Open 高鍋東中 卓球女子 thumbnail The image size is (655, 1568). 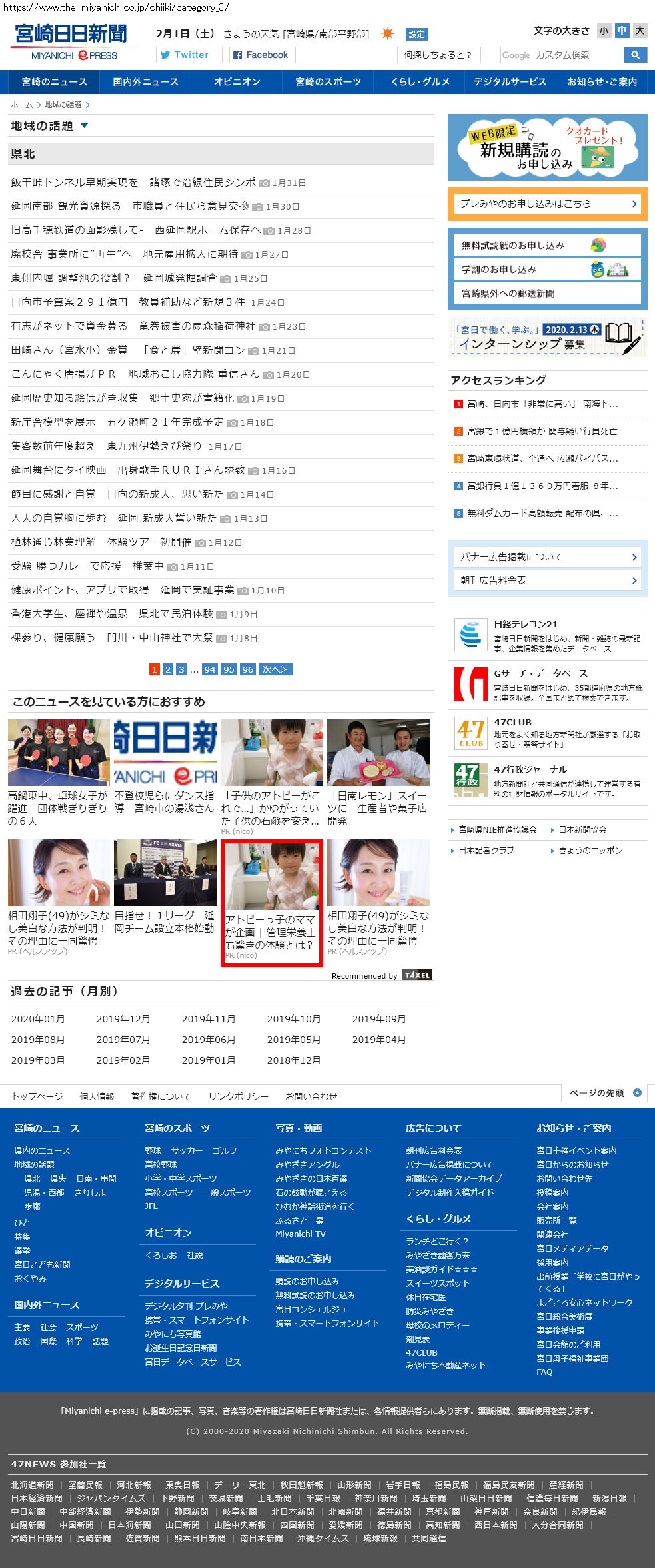(59, 753)
